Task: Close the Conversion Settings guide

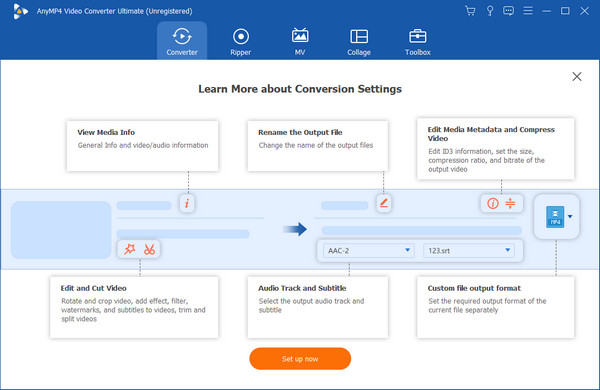Action: 577,77
